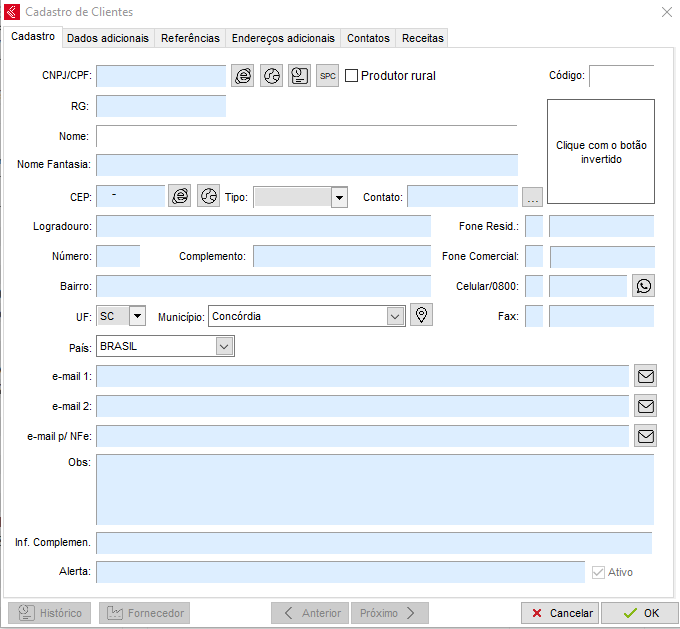Click the third lookup icon in CNPJ/CPF row
This screenshot has height=629, width=680.
(x=300, y=76)
